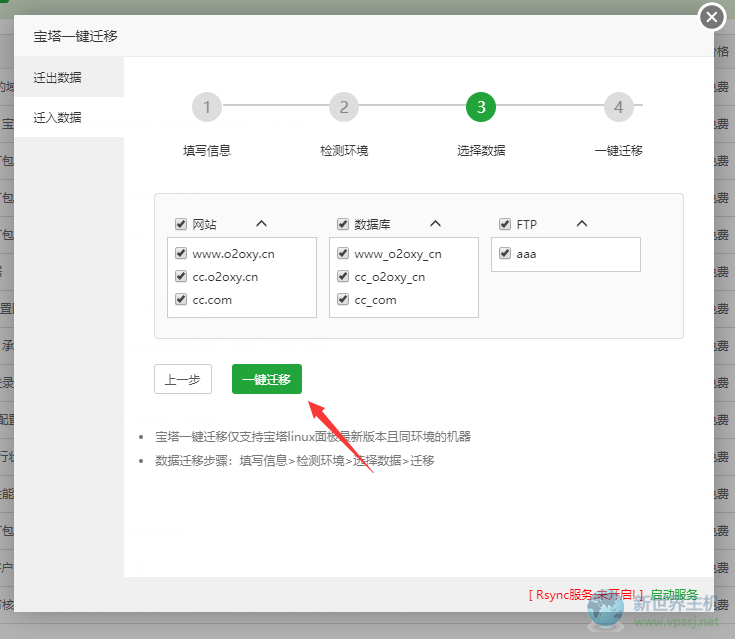This screenshot has width=735, height=639.
Task: Collapse the 网站 list with its chevron
Action: pos(262,224)
